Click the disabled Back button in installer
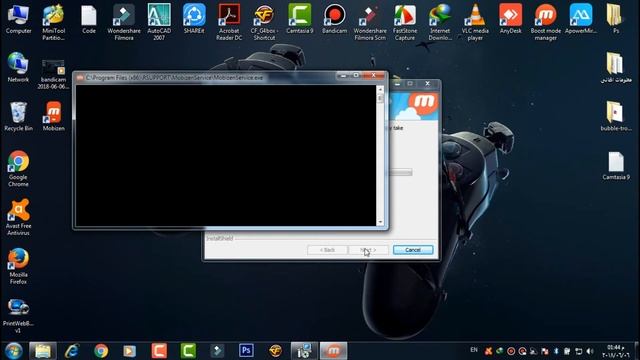 click(327, 250)
